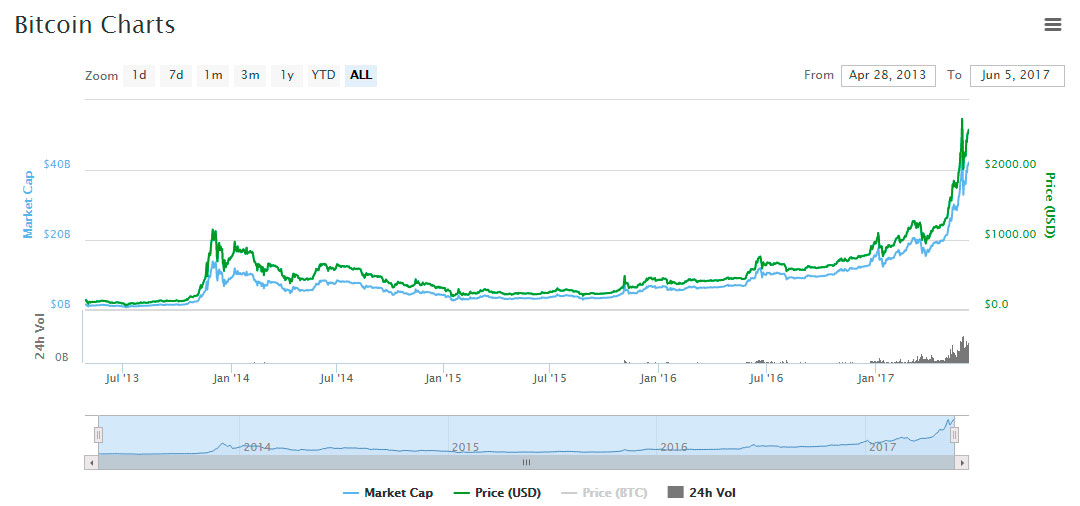The width and height of the screenshot is (1080, 506).
Task: Click the Bitcoin Charts heading
Action: pos(94,25)
